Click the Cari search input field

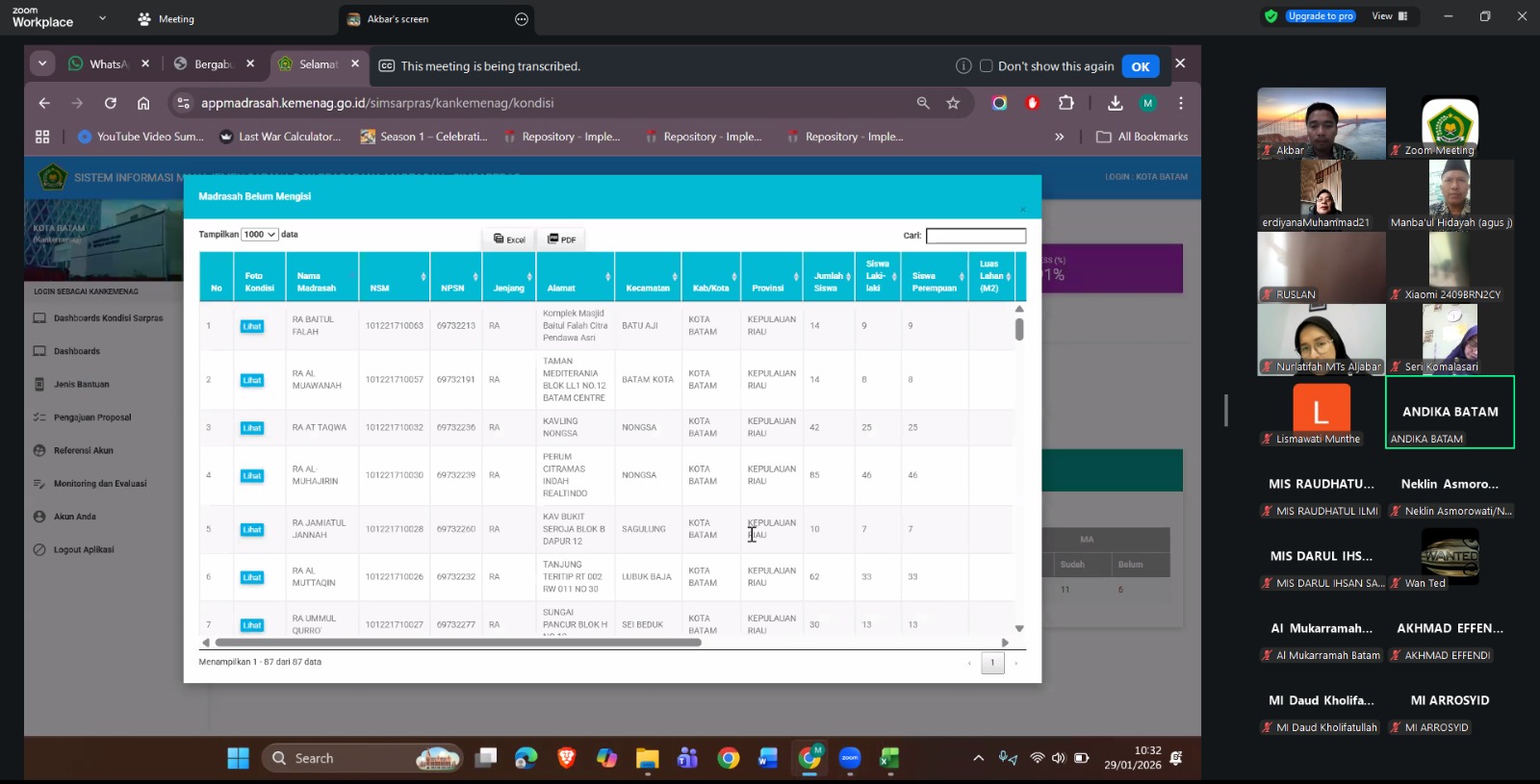tap(975, 236)
